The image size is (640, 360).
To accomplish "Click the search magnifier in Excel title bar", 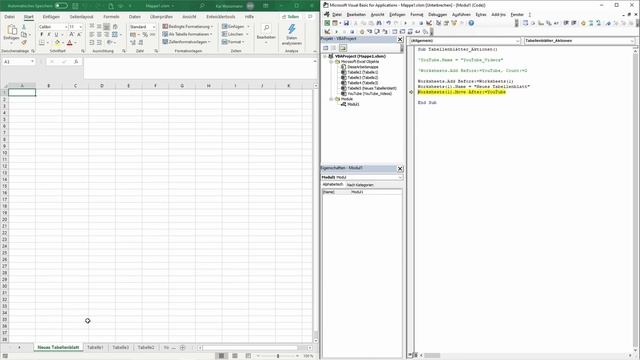I will (x=202, y=6).
